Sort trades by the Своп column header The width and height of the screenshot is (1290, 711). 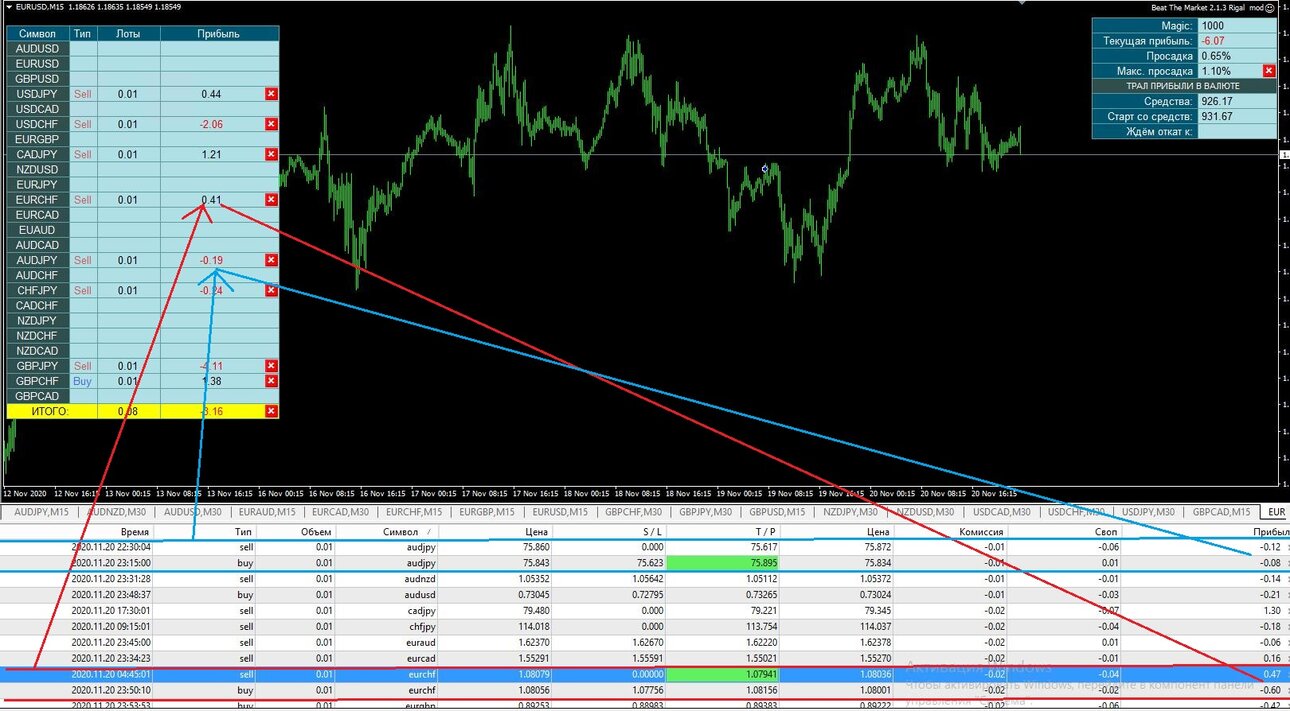tap(1105, 532)
